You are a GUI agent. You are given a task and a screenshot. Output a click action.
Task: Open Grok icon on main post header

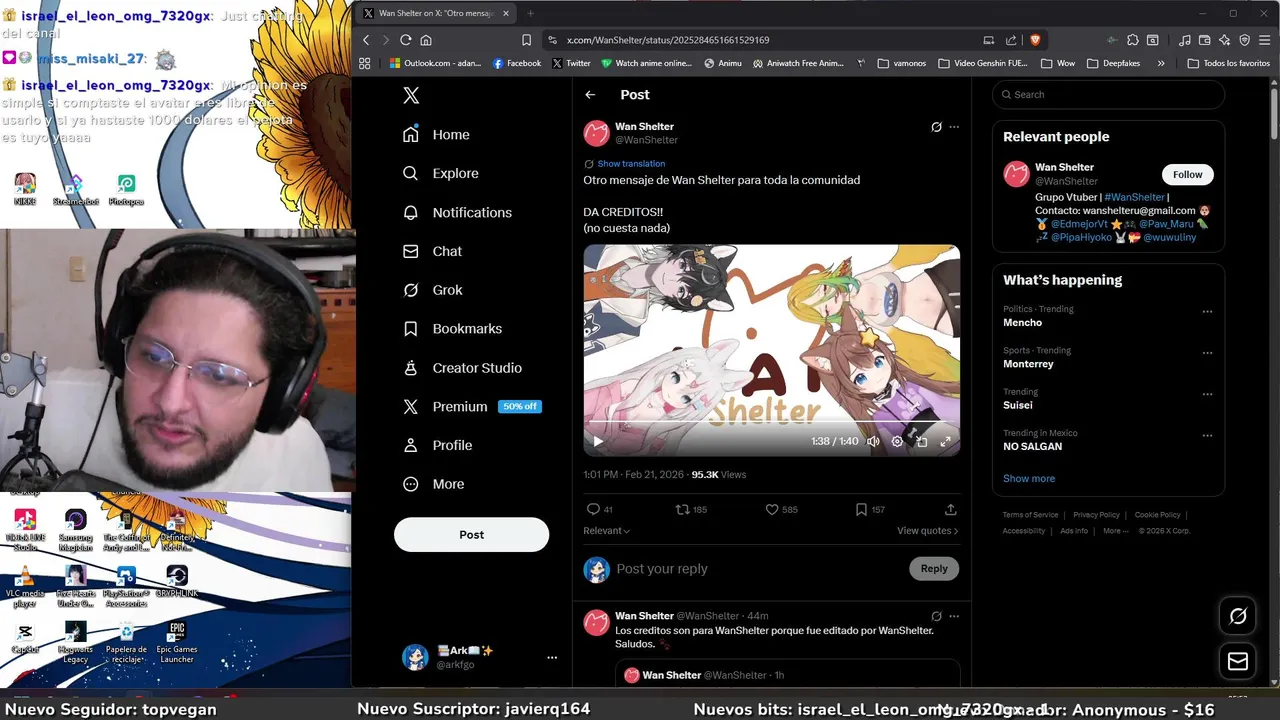point(936,127)
